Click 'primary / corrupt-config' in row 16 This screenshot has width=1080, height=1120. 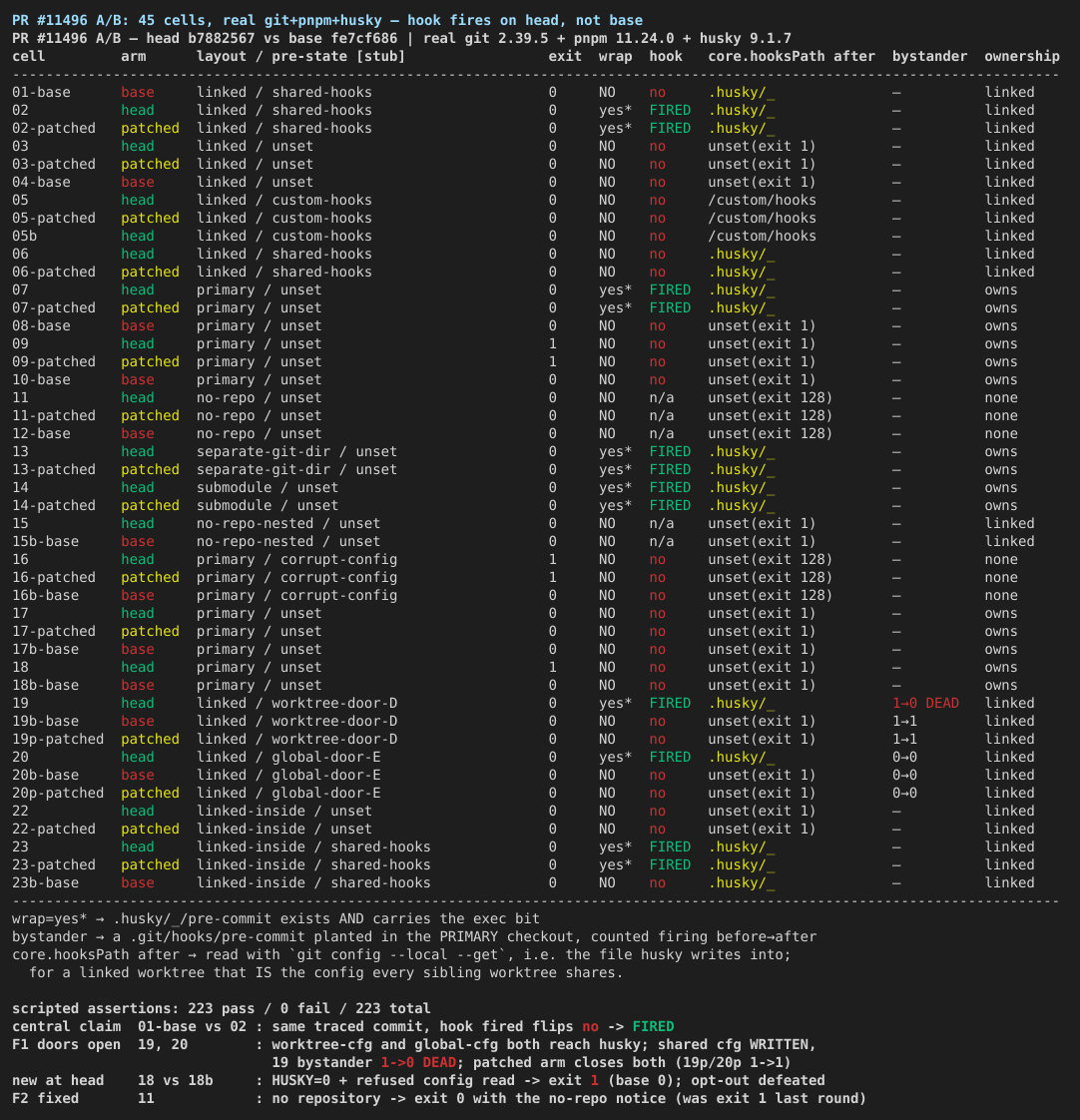(x=296, y=559)
